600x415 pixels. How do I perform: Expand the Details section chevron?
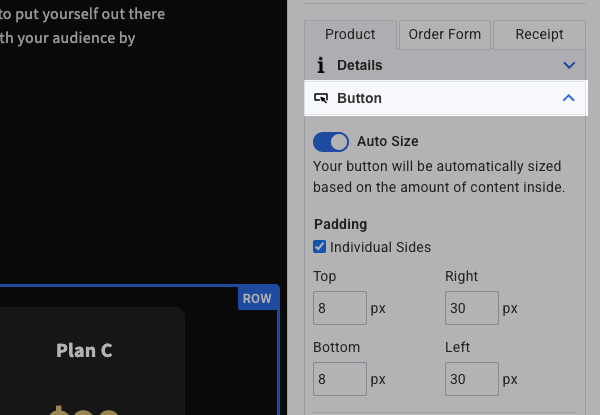coord(569,65)
